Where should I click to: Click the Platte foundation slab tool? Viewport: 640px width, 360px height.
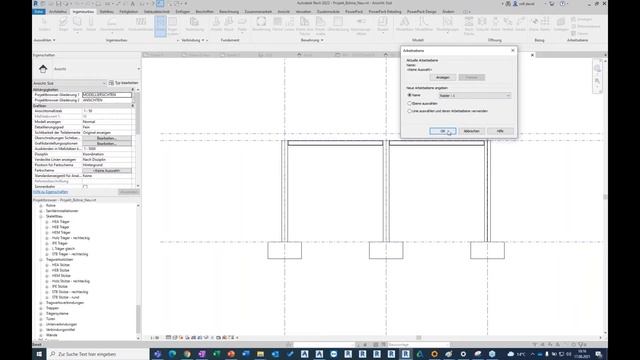(242, 24)
